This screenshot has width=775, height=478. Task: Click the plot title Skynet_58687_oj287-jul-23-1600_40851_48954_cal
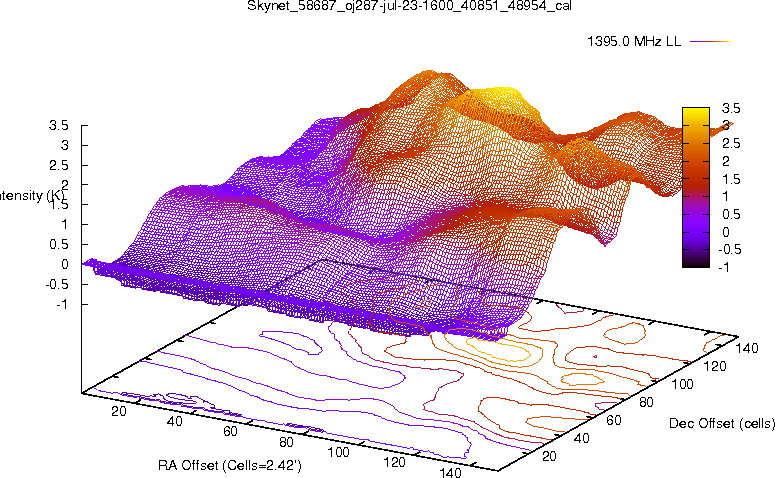pyautogui.click(x=409, y=6)
